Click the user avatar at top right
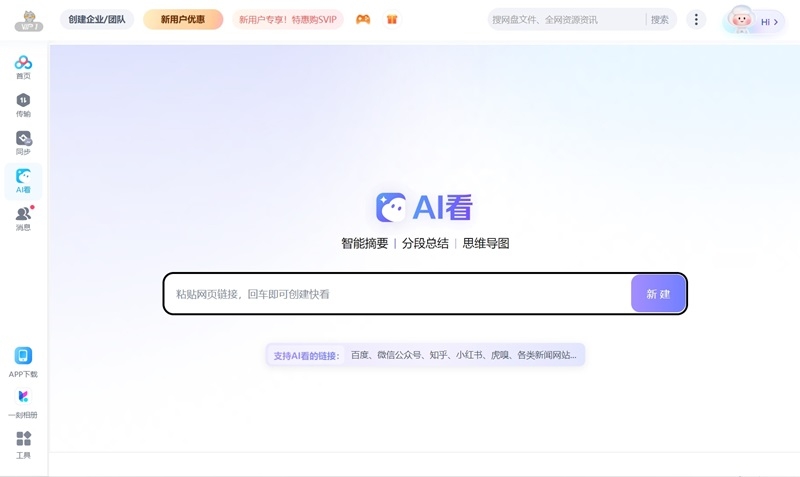Screen dimensions: 800x477 pyautogui.click(x=741, y=19)
